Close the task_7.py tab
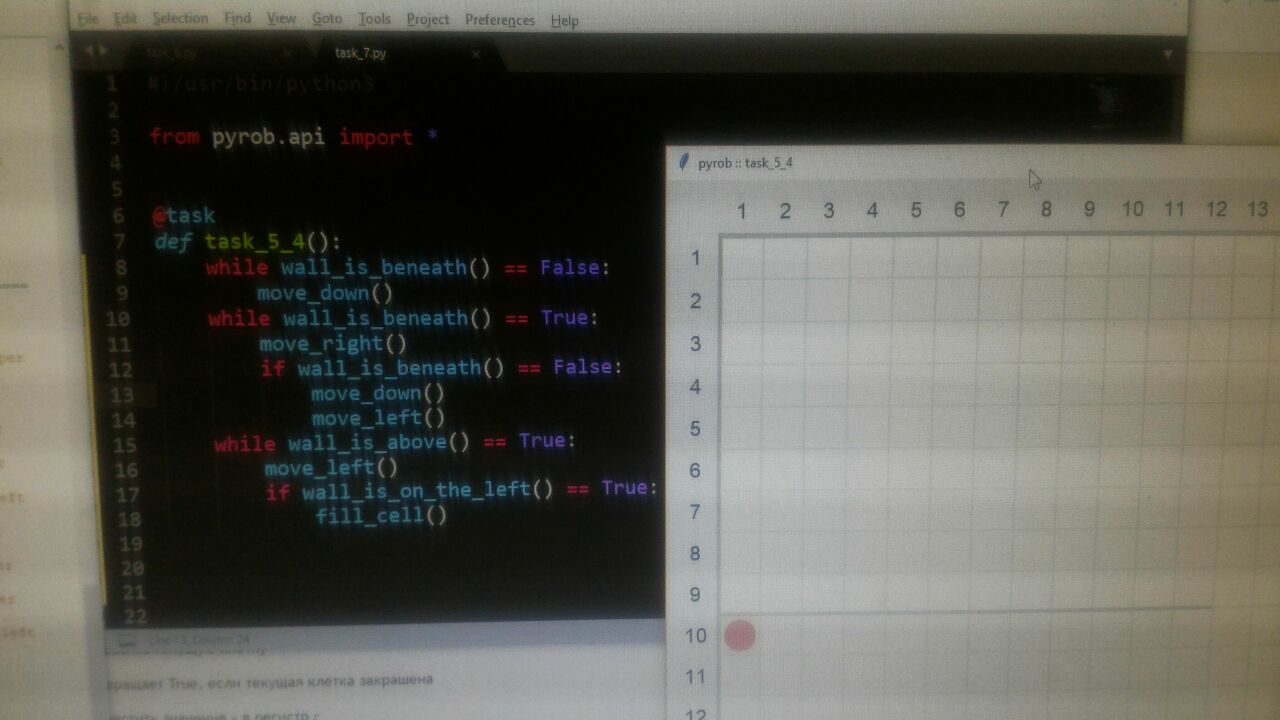Screen dimensions: 1280x720 click(476, 54)
